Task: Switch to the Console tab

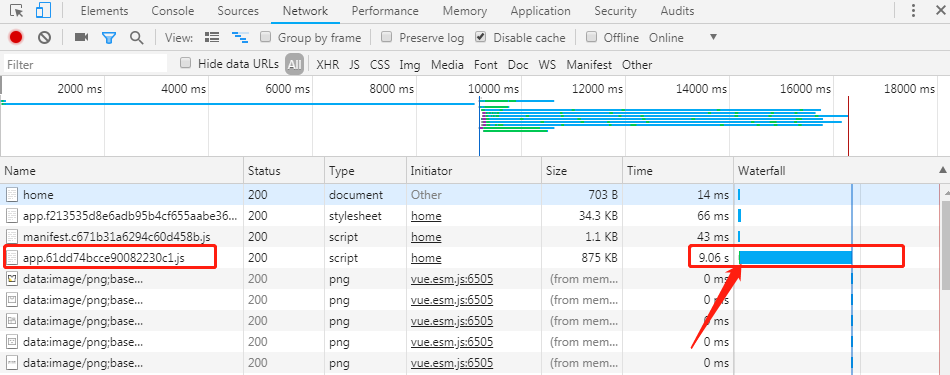Action: [173, 11]
